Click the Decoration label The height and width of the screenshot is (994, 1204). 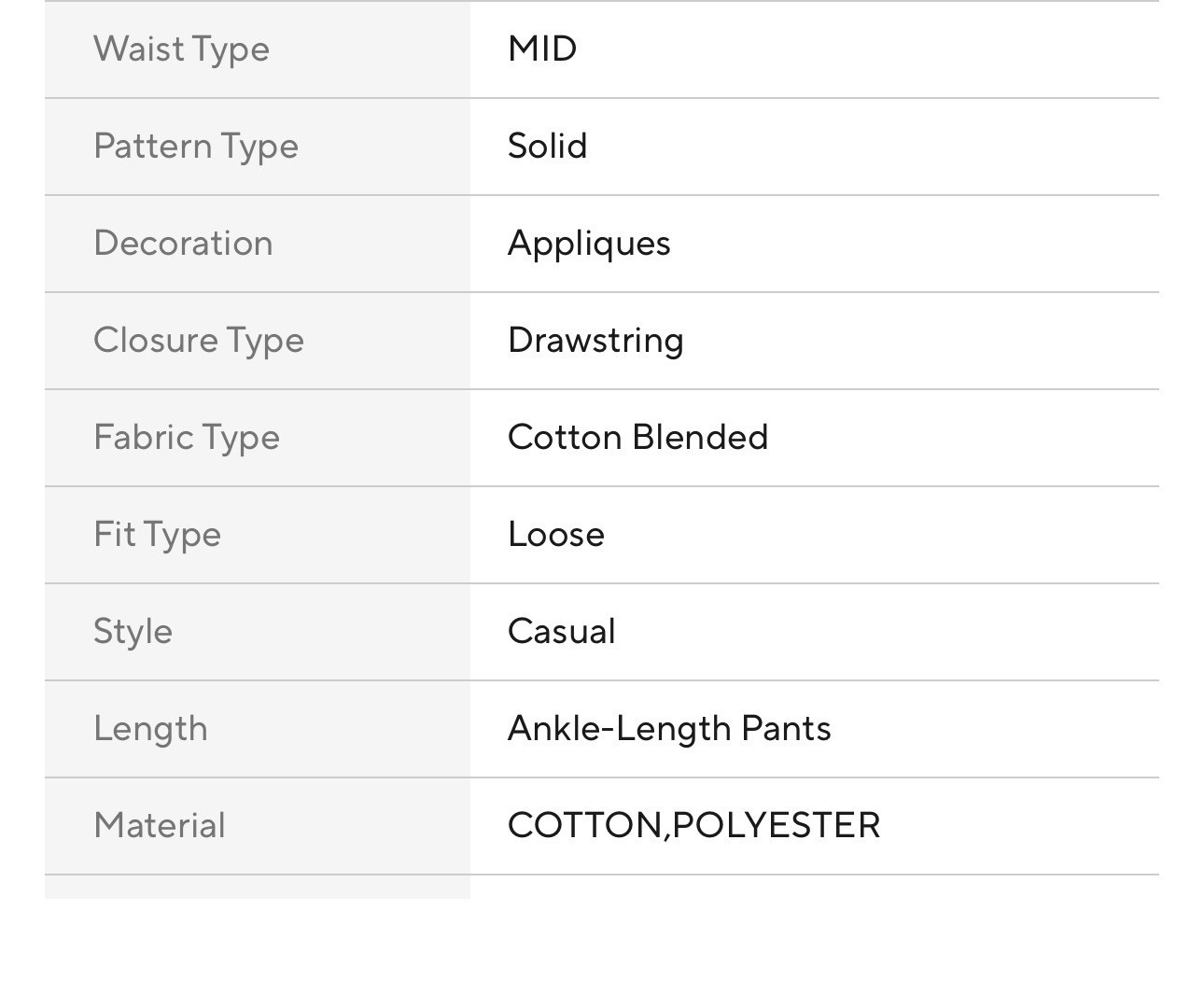(x=183, y=243)
